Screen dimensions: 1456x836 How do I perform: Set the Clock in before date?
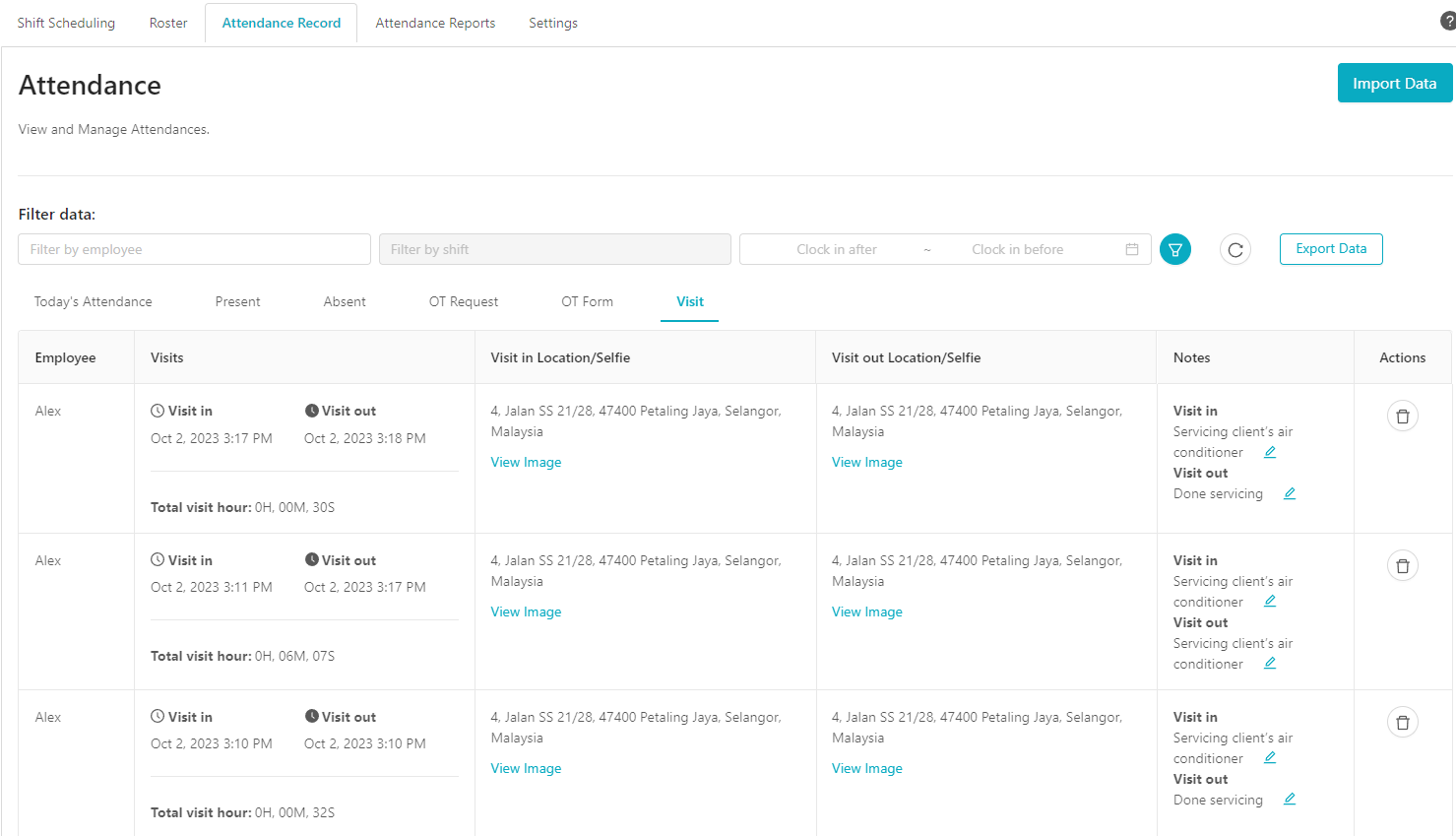(1018, 249)
